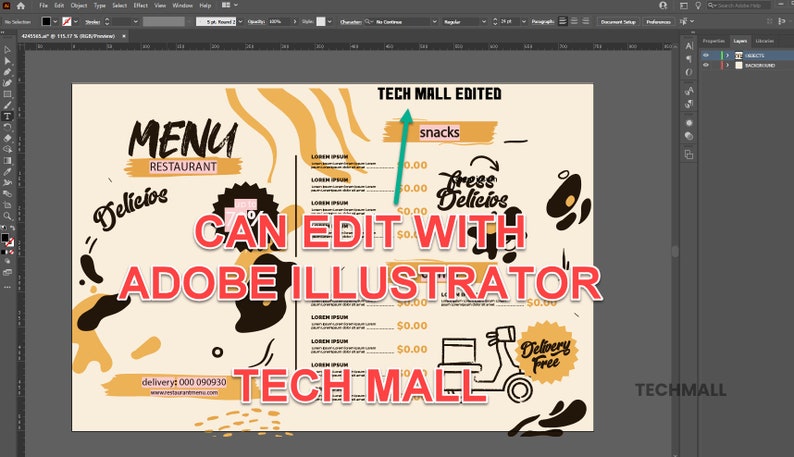Screen dimensions: 794x457
Task: Hide the BACKGROUND layer
Action: pos(706,65)
